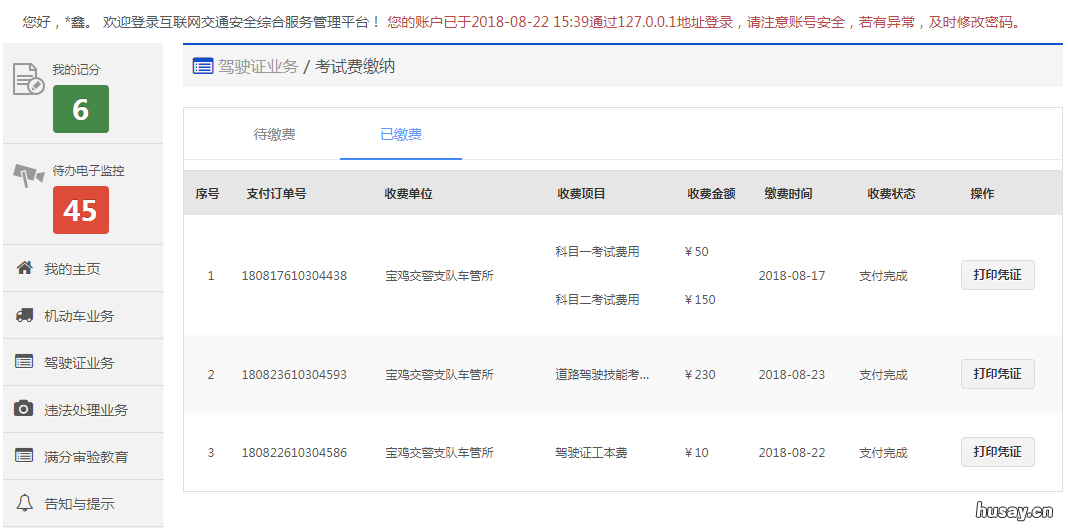The image size is (1068, 528).
Task: Click 宝鸡交警支队车管所 in row 2
Action: [439, 375]
